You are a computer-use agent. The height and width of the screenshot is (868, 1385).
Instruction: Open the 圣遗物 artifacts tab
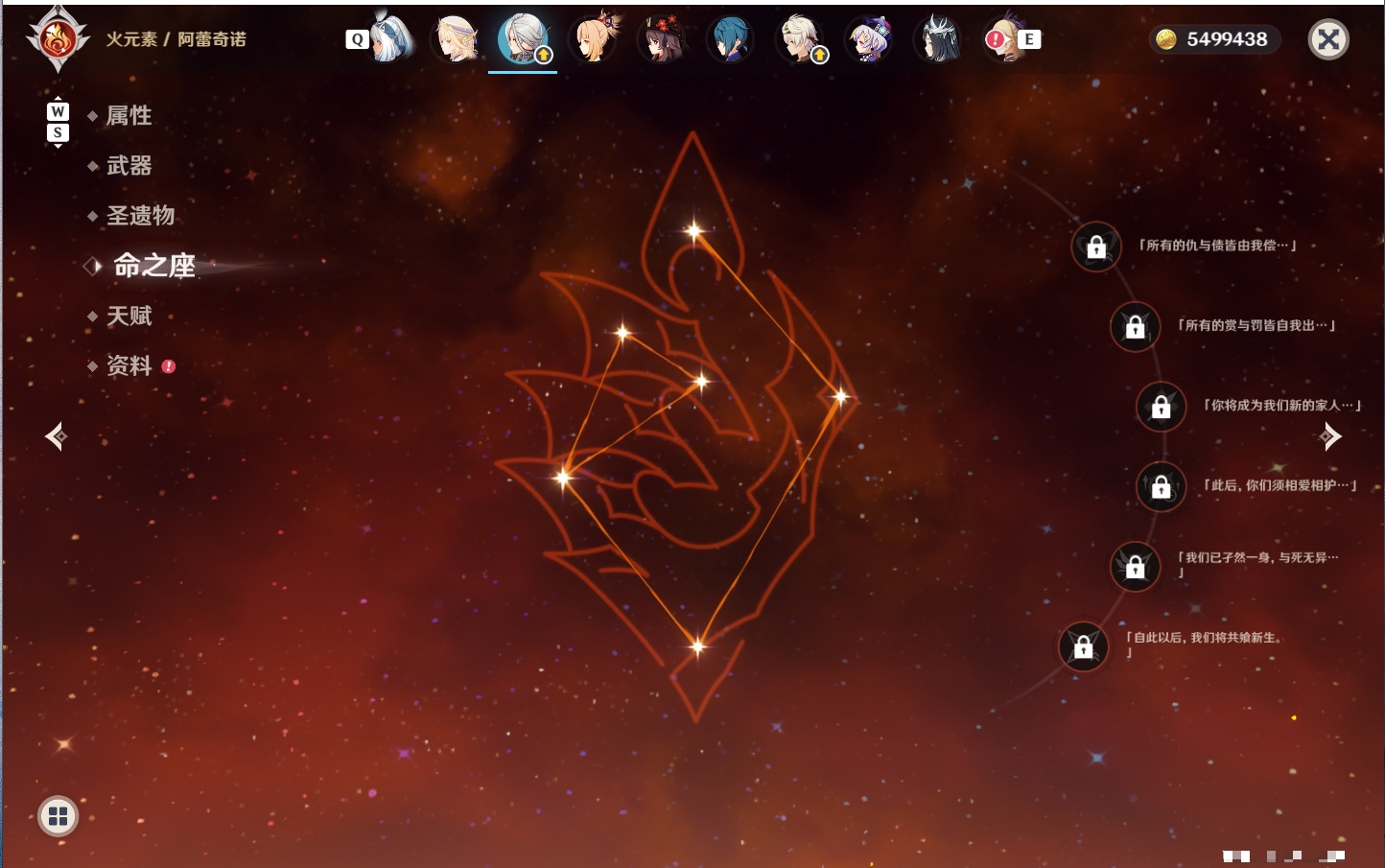click(140, 216)
